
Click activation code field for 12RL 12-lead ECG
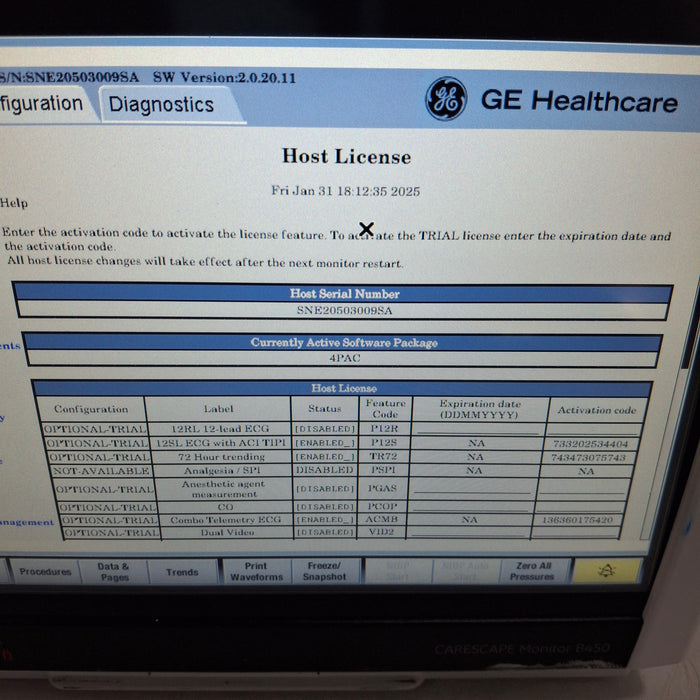(593, 429)
